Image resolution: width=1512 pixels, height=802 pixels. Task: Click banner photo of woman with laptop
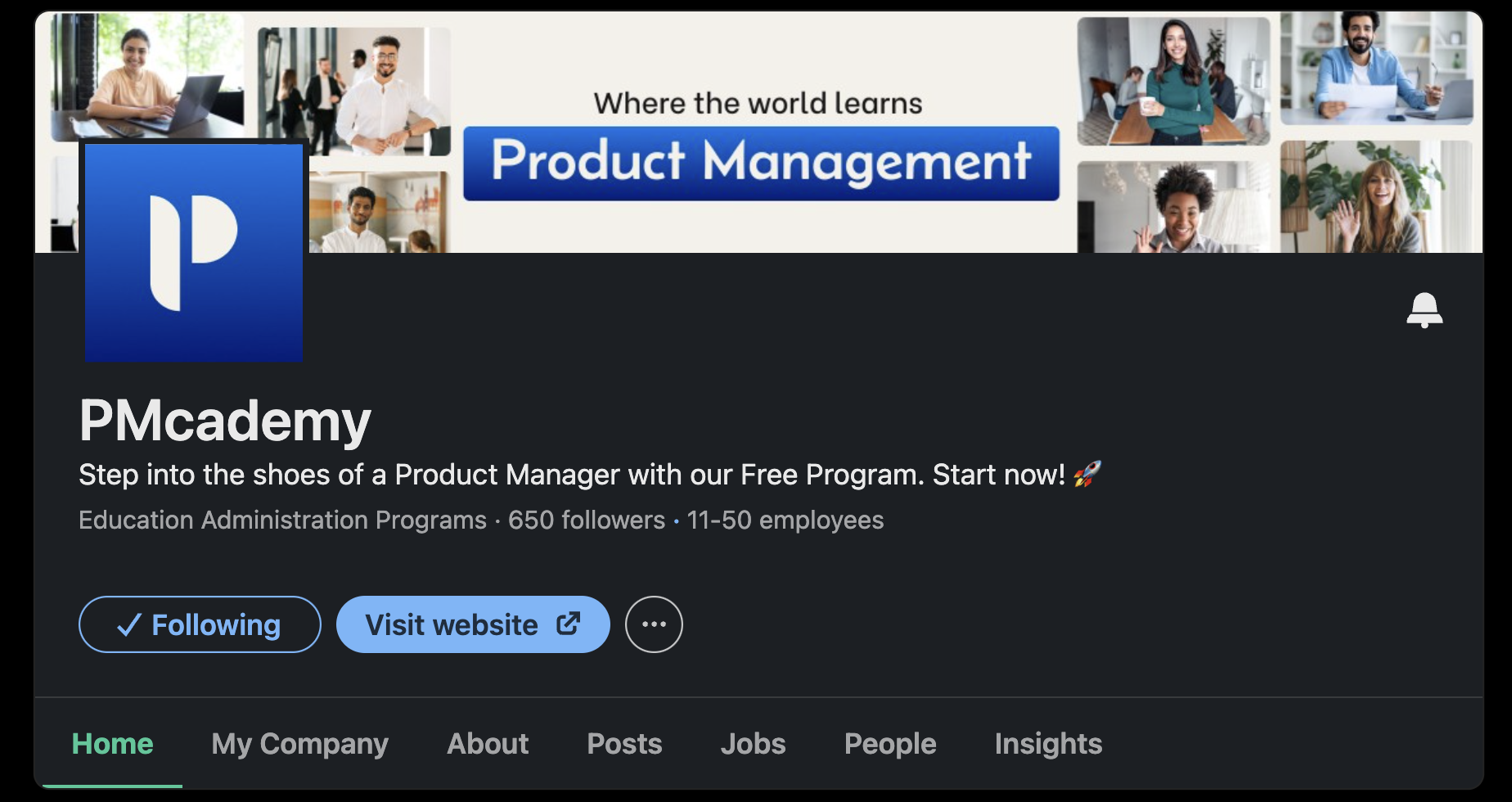(147, 75)
